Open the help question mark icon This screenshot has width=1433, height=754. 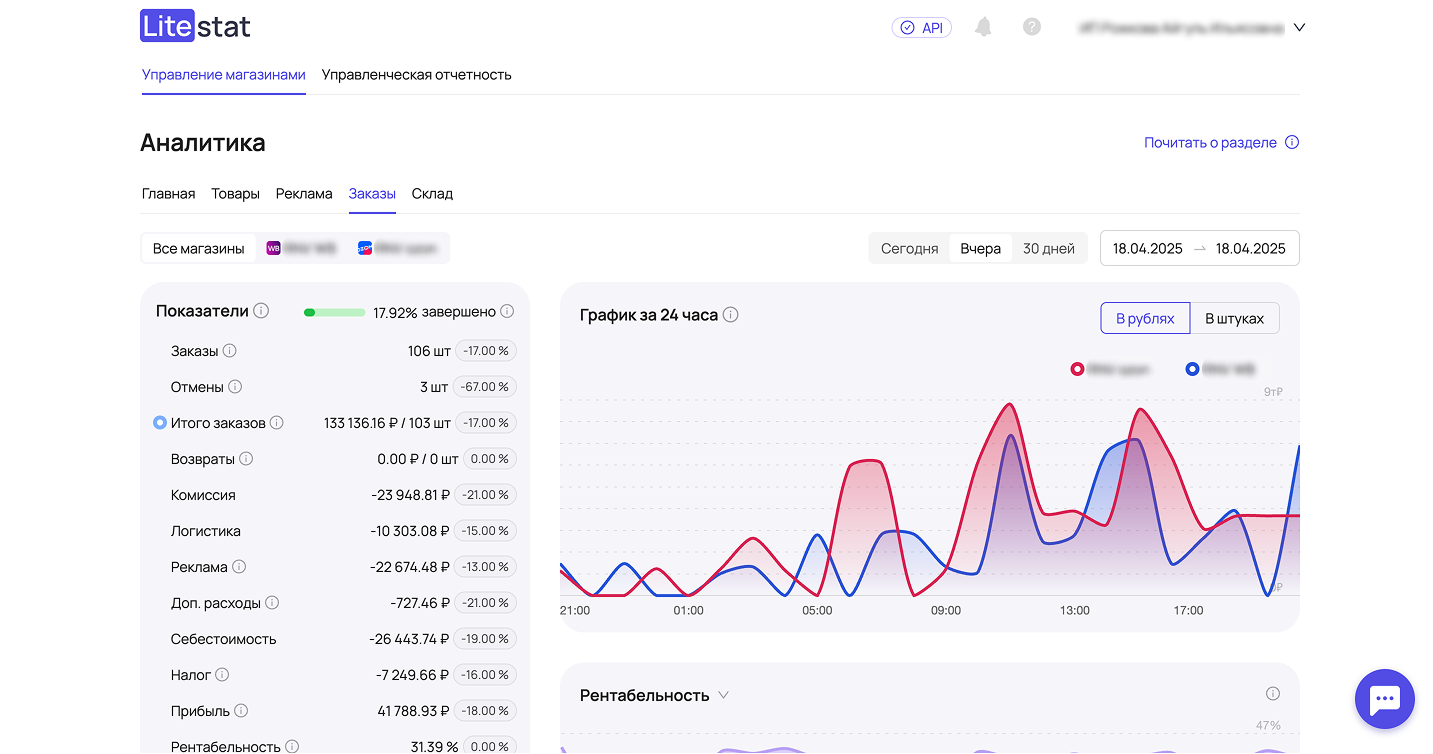tap(1032, 27)
